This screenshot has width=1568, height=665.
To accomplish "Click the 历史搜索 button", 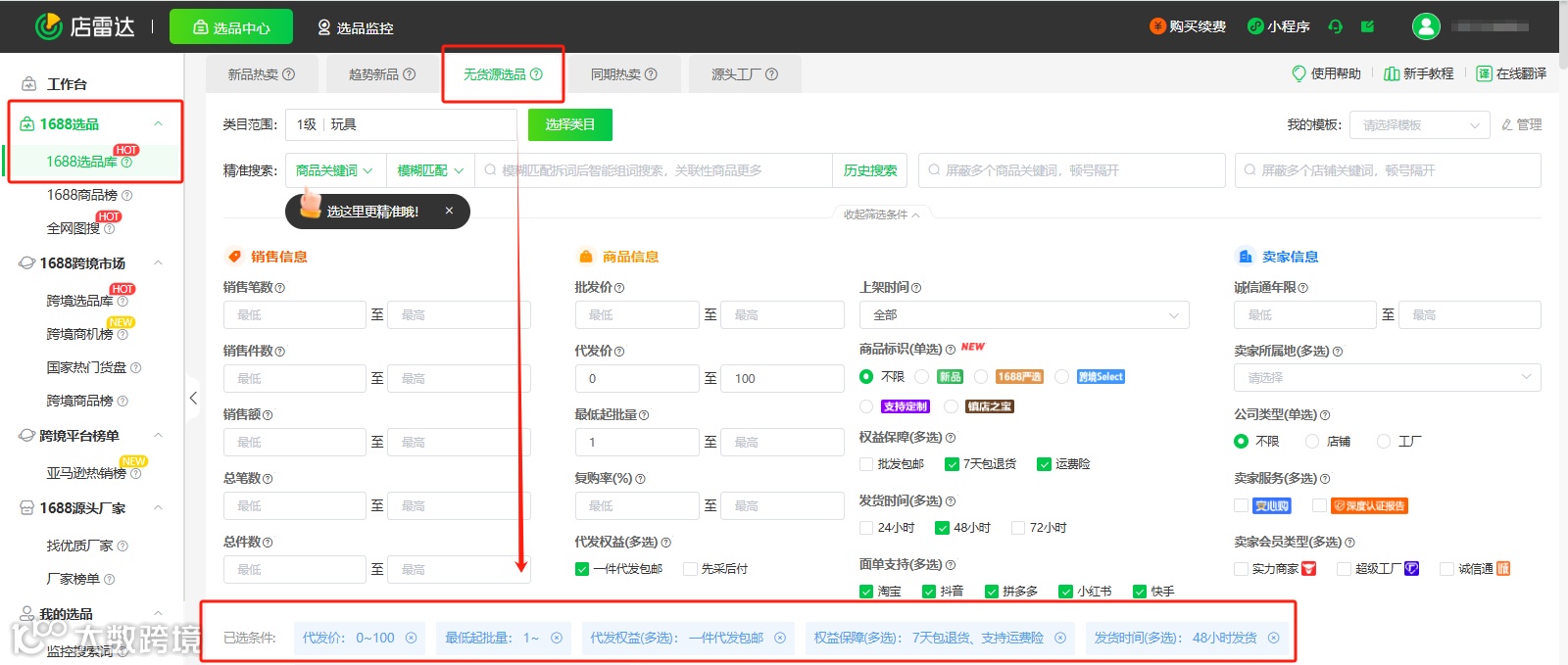I will pos(870,170).
